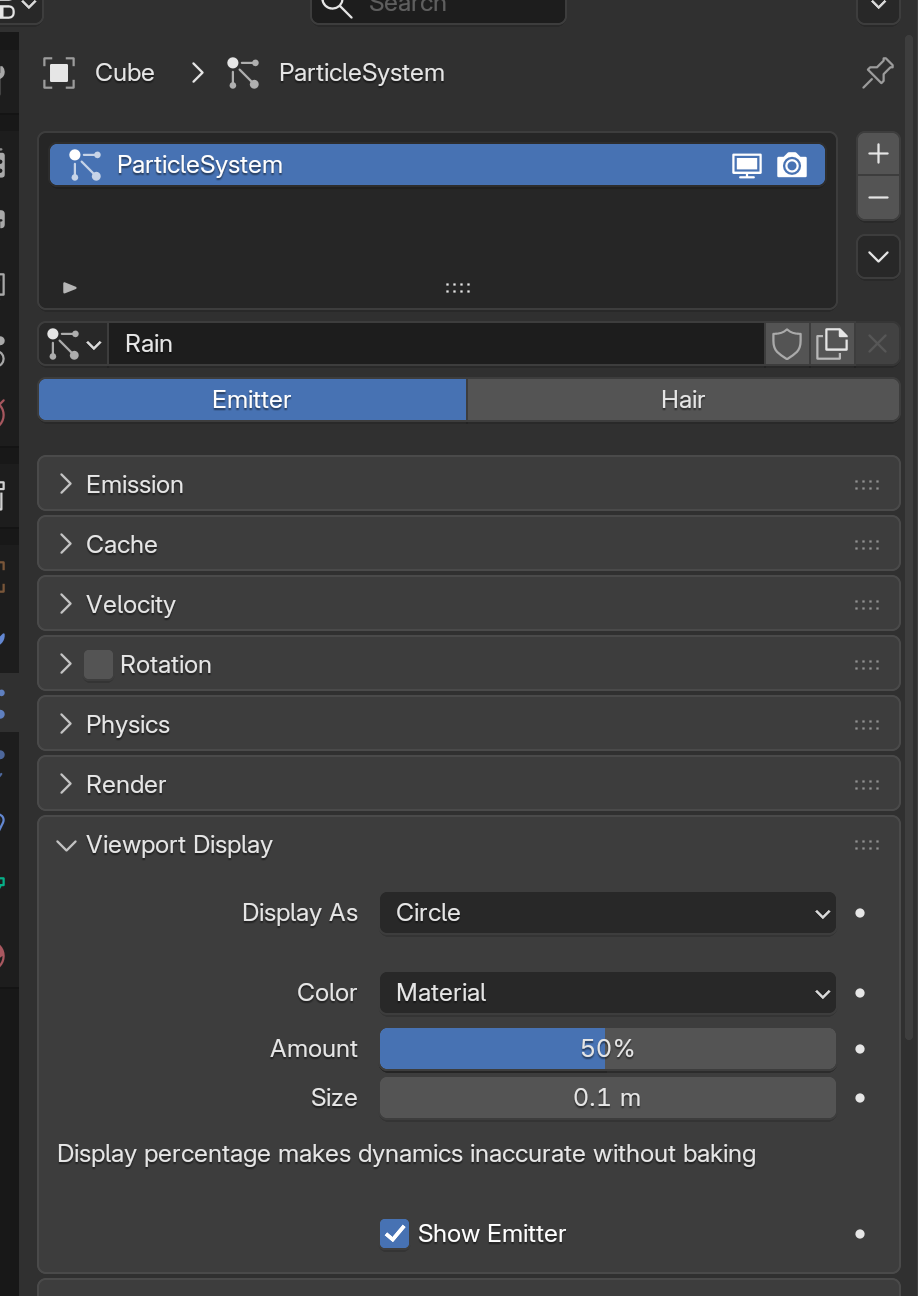Click the Render panel drag grip
The width and height of the screenshot is (918, 1296).
click(867, 785)
